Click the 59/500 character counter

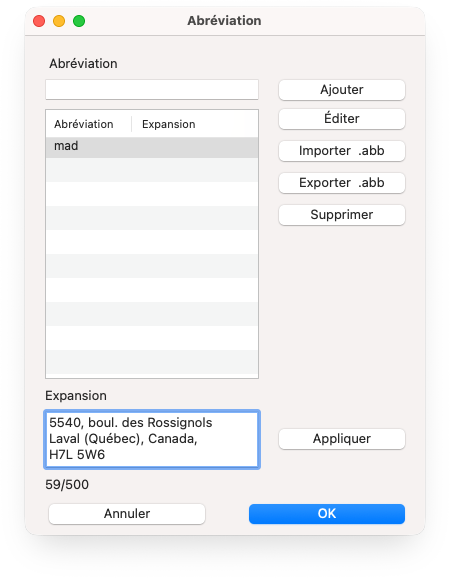67,485
